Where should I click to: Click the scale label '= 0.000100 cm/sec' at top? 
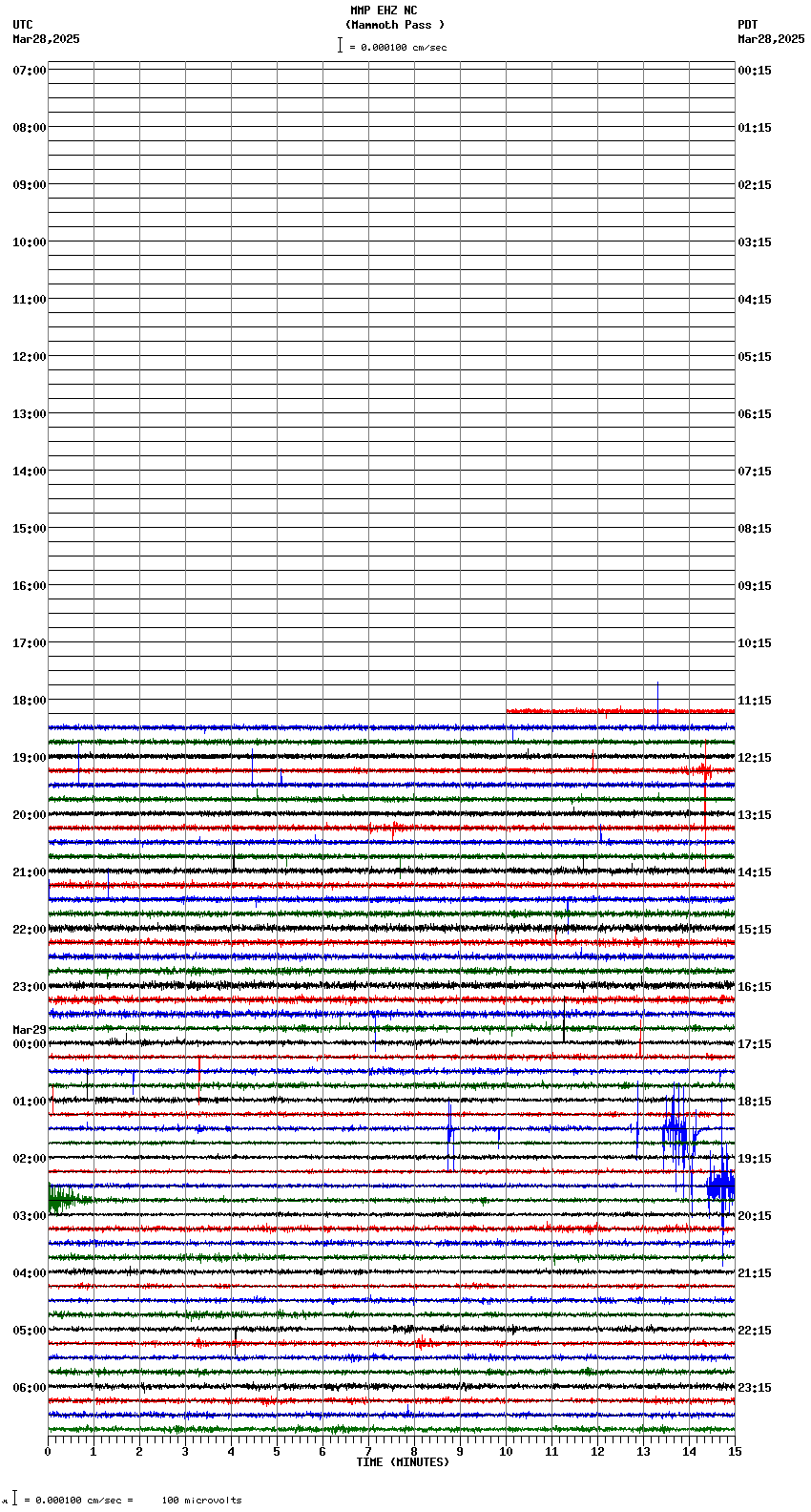click(398, 47)
